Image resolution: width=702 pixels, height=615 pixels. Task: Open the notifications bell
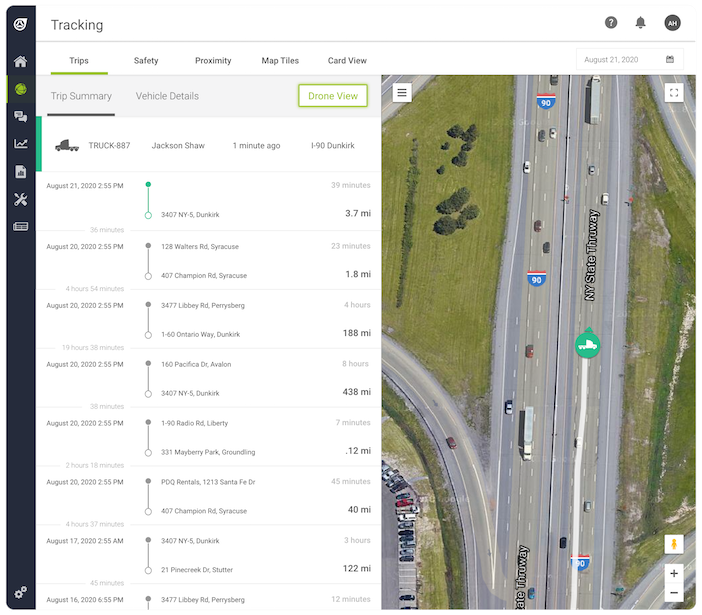click(x=640, y=23)
